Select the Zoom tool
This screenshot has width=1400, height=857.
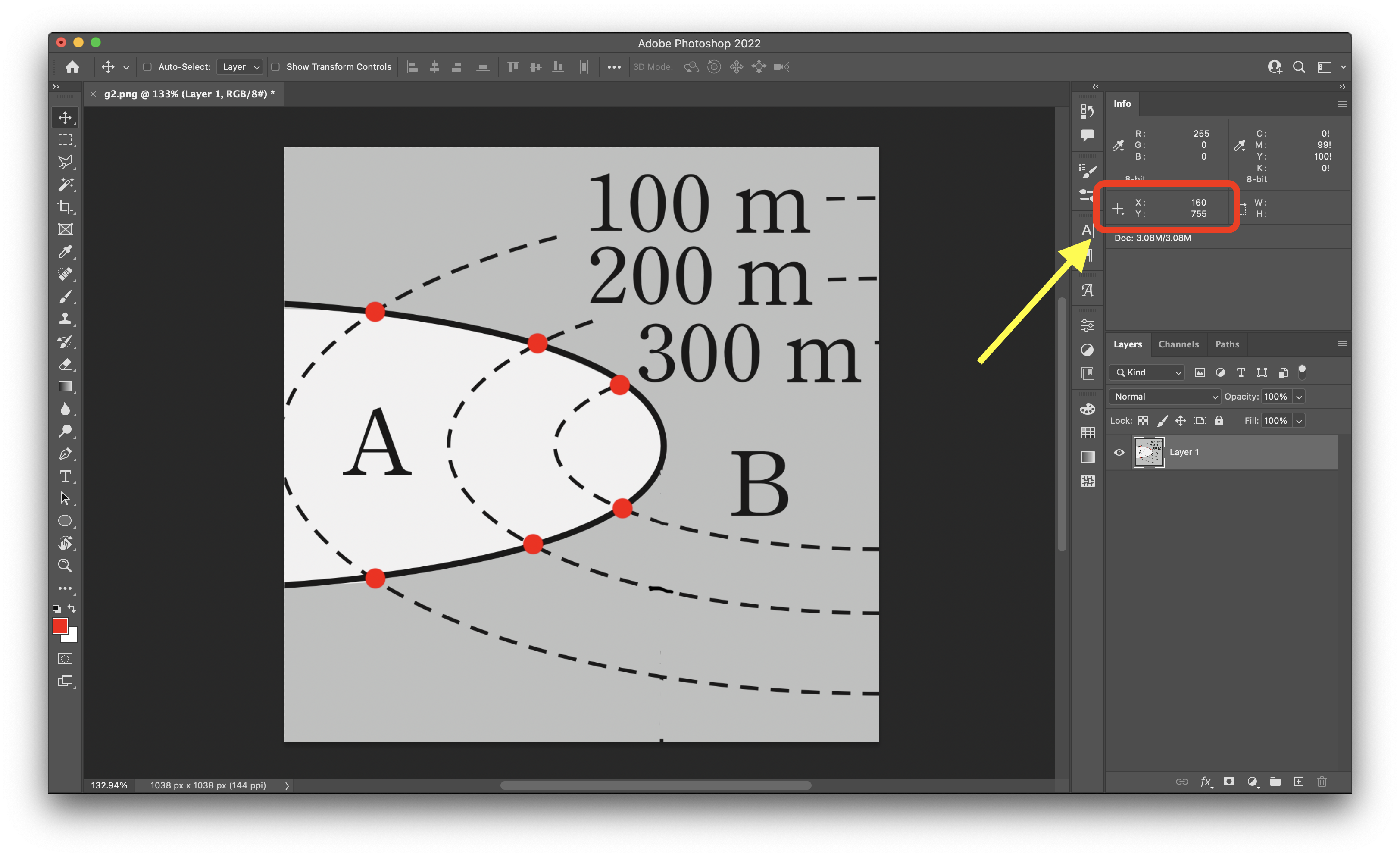[x=65, y=566]
